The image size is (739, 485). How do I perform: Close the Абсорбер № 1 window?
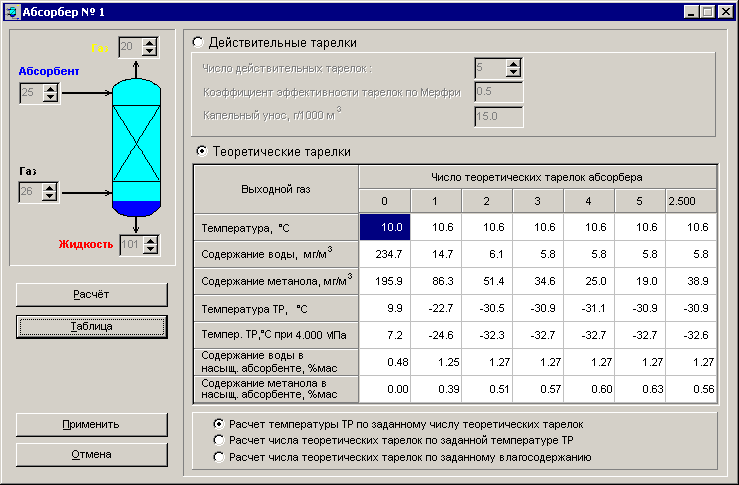[725, 12]
